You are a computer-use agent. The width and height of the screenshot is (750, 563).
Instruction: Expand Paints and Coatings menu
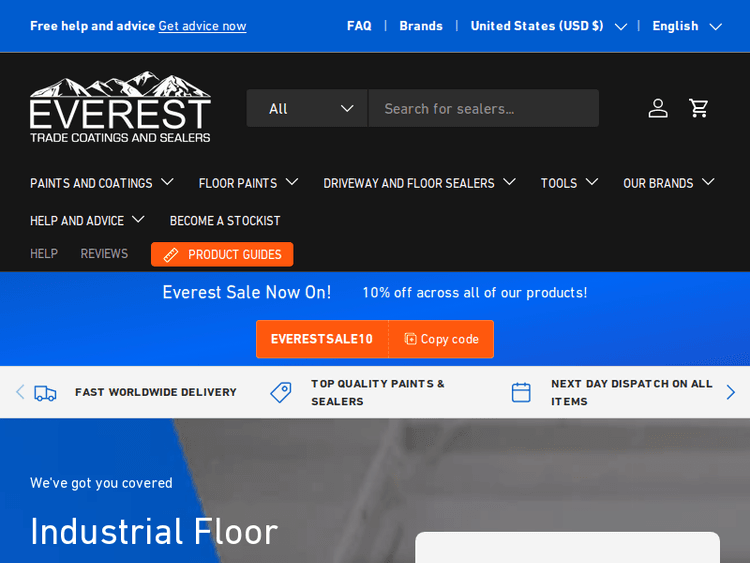click(102, 183)
